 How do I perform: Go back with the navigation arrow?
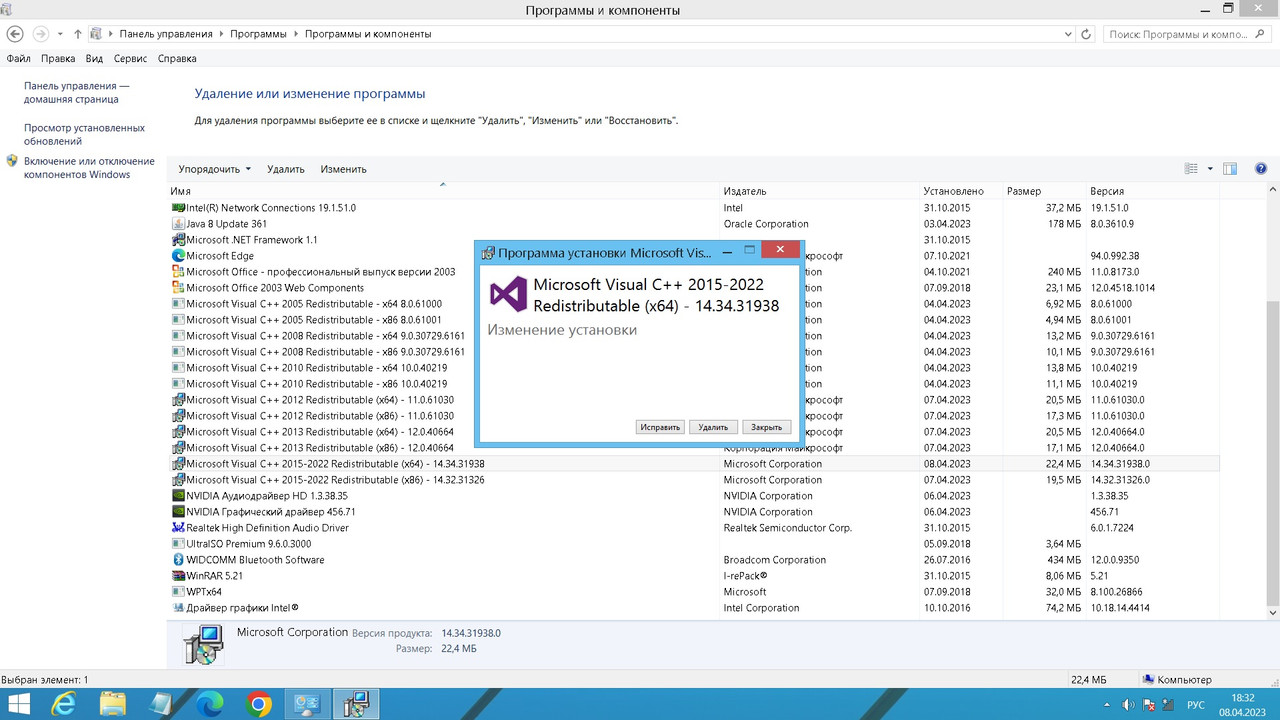(x=15, y=34)
